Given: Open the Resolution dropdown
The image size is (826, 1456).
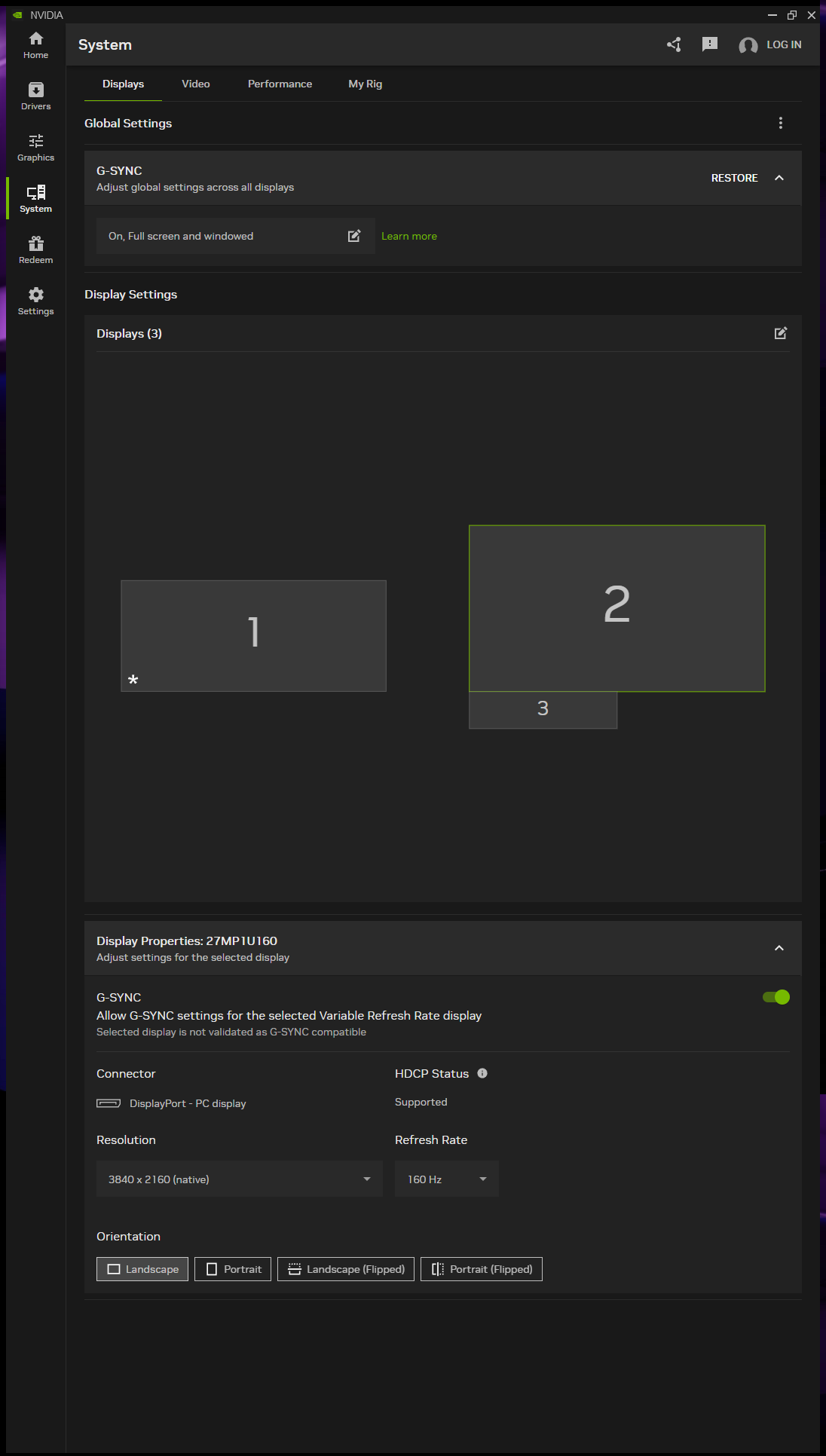Looking at the screenshot, I should (x=240, y=1179).
